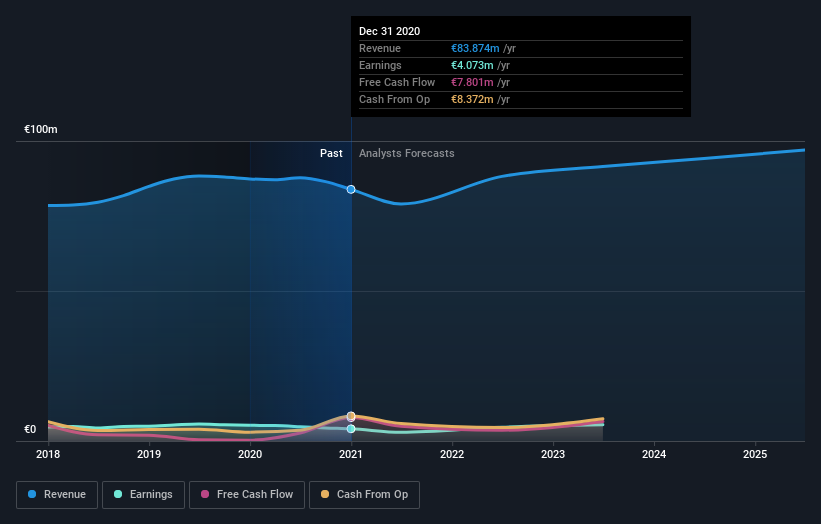Click the 2023 x-axis label
Screen dimensions: 821x524
553,454
